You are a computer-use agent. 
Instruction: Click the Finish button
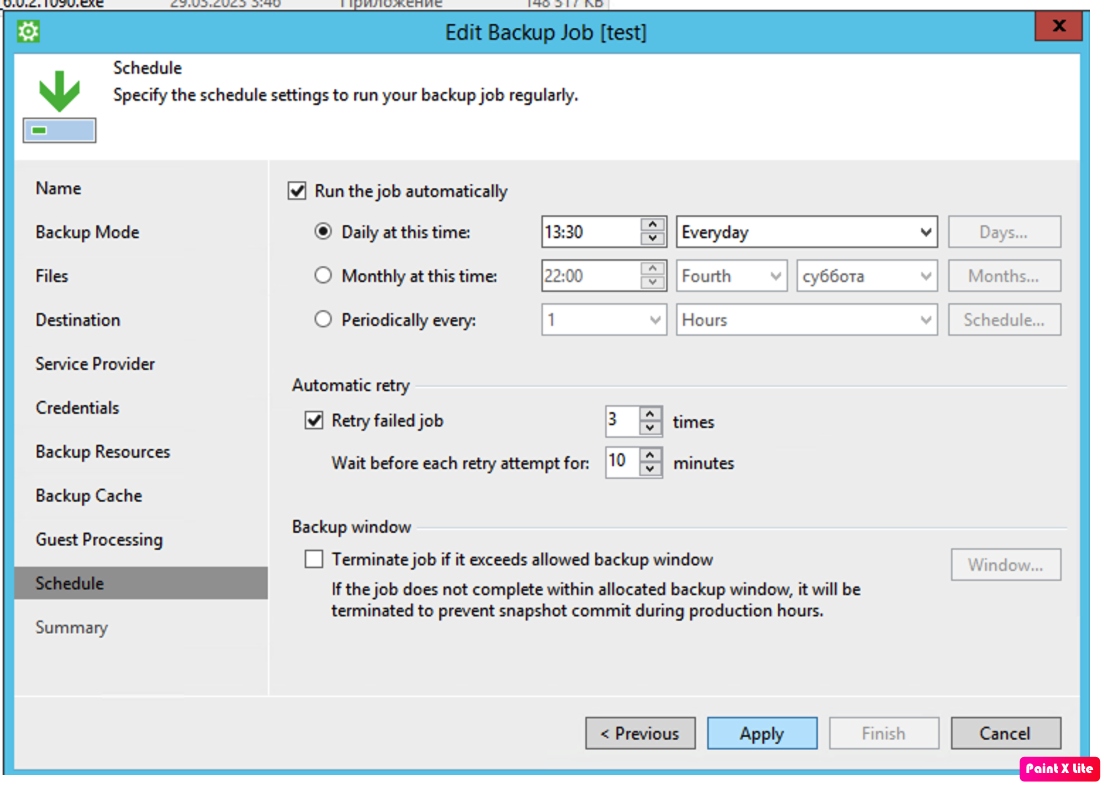coord(884,733)
